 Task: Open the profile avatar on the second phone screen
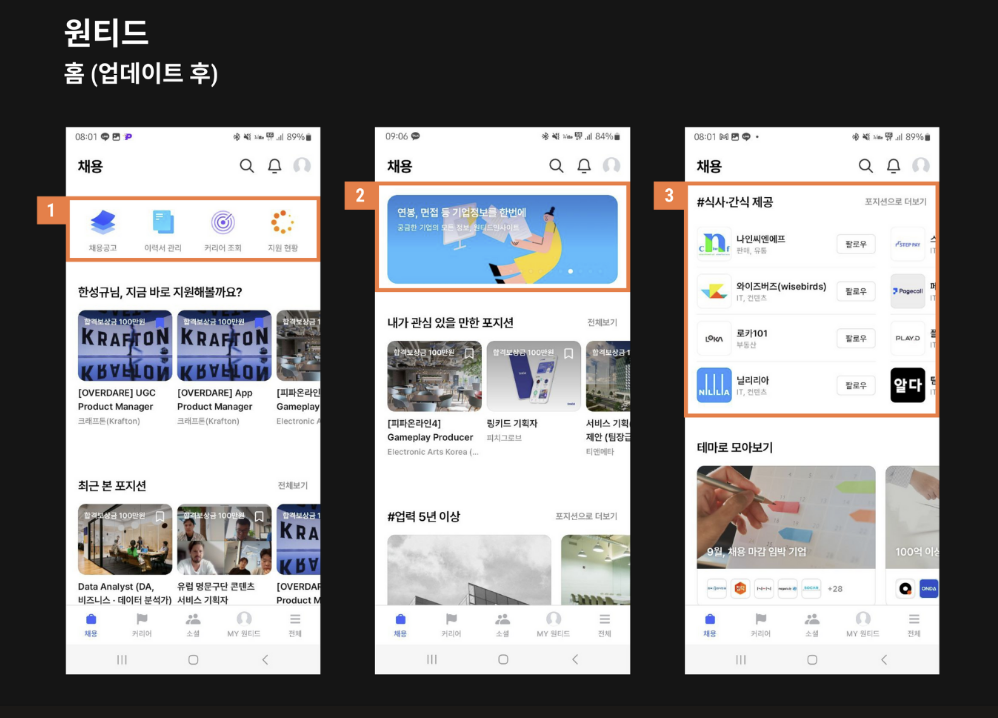pyautogui.click(x=612, y=166)
